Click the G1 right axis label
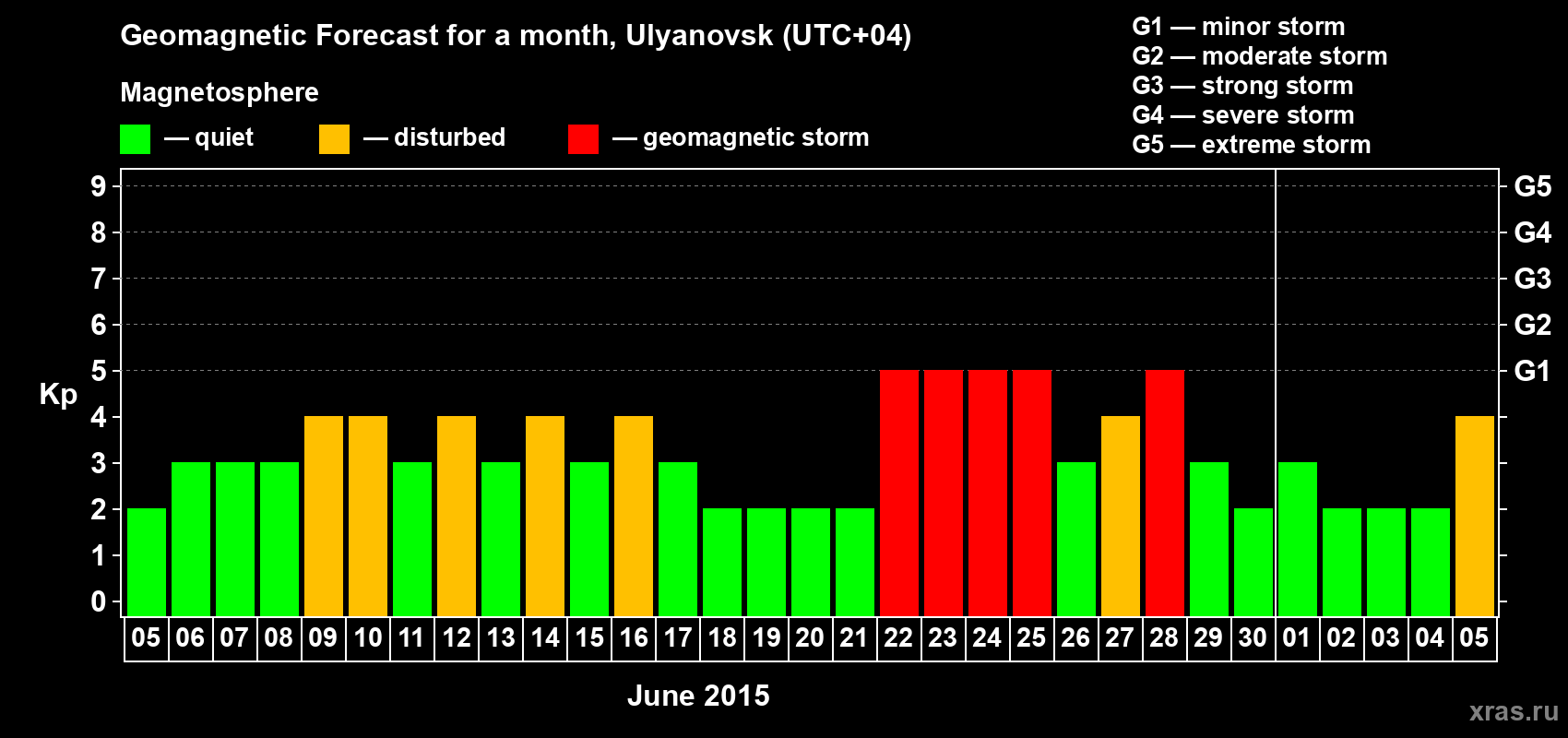Screen dimensions: 1568x738 pos(1533,371)
